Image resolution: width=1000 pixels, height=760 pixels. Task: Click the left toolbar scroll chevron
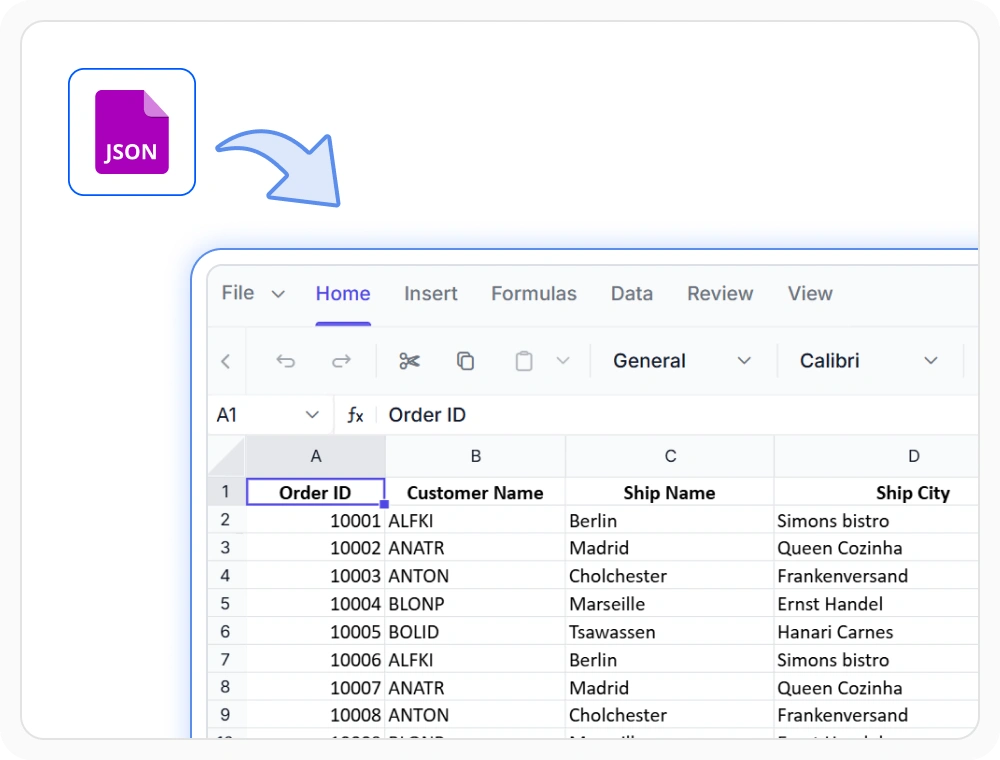click(x=226, y=362)
